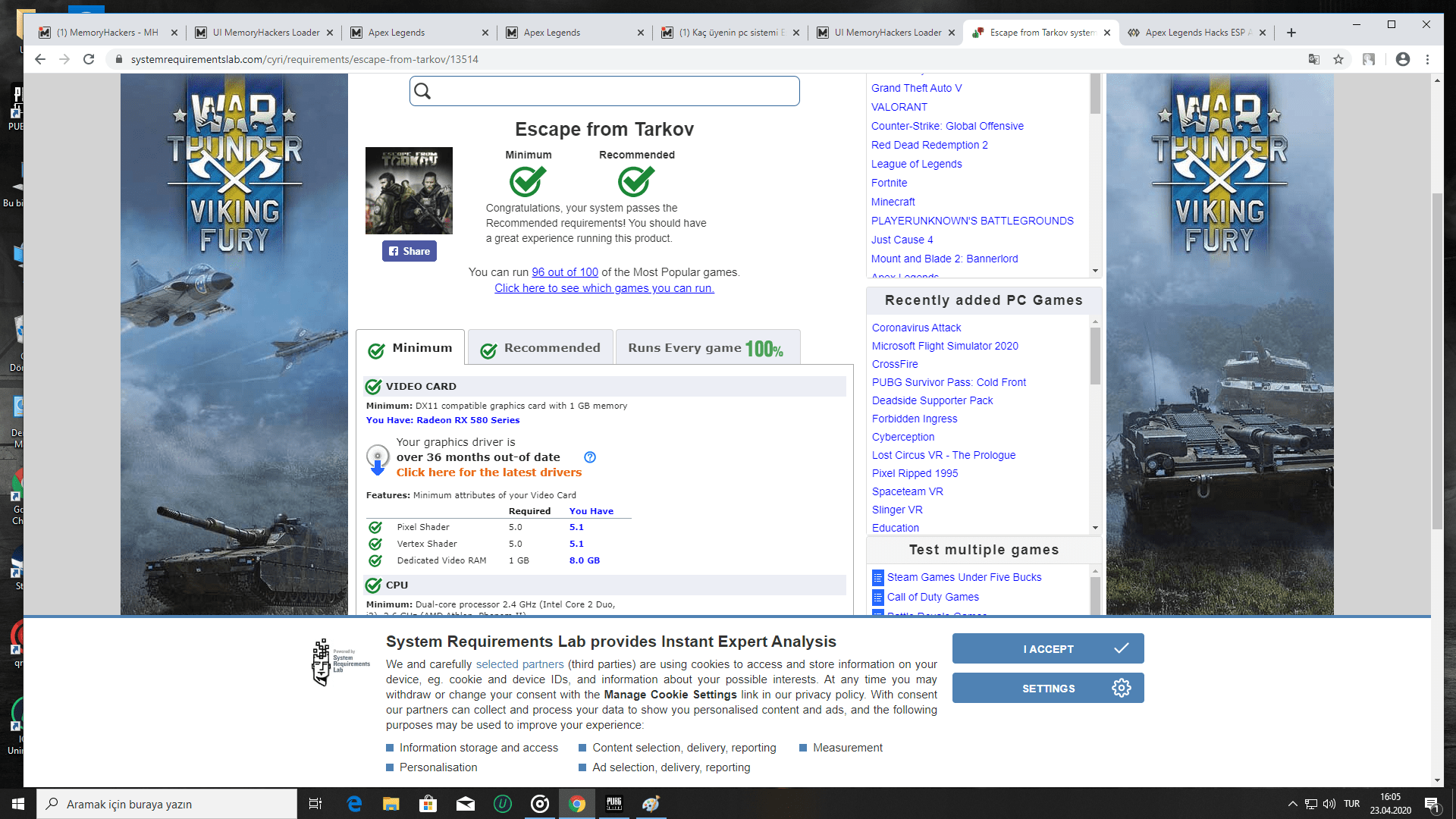Click the graphics driver help question mark icon
Image resolution: width=1456 pixels, height=819 pixels.
tap(590, 457)
